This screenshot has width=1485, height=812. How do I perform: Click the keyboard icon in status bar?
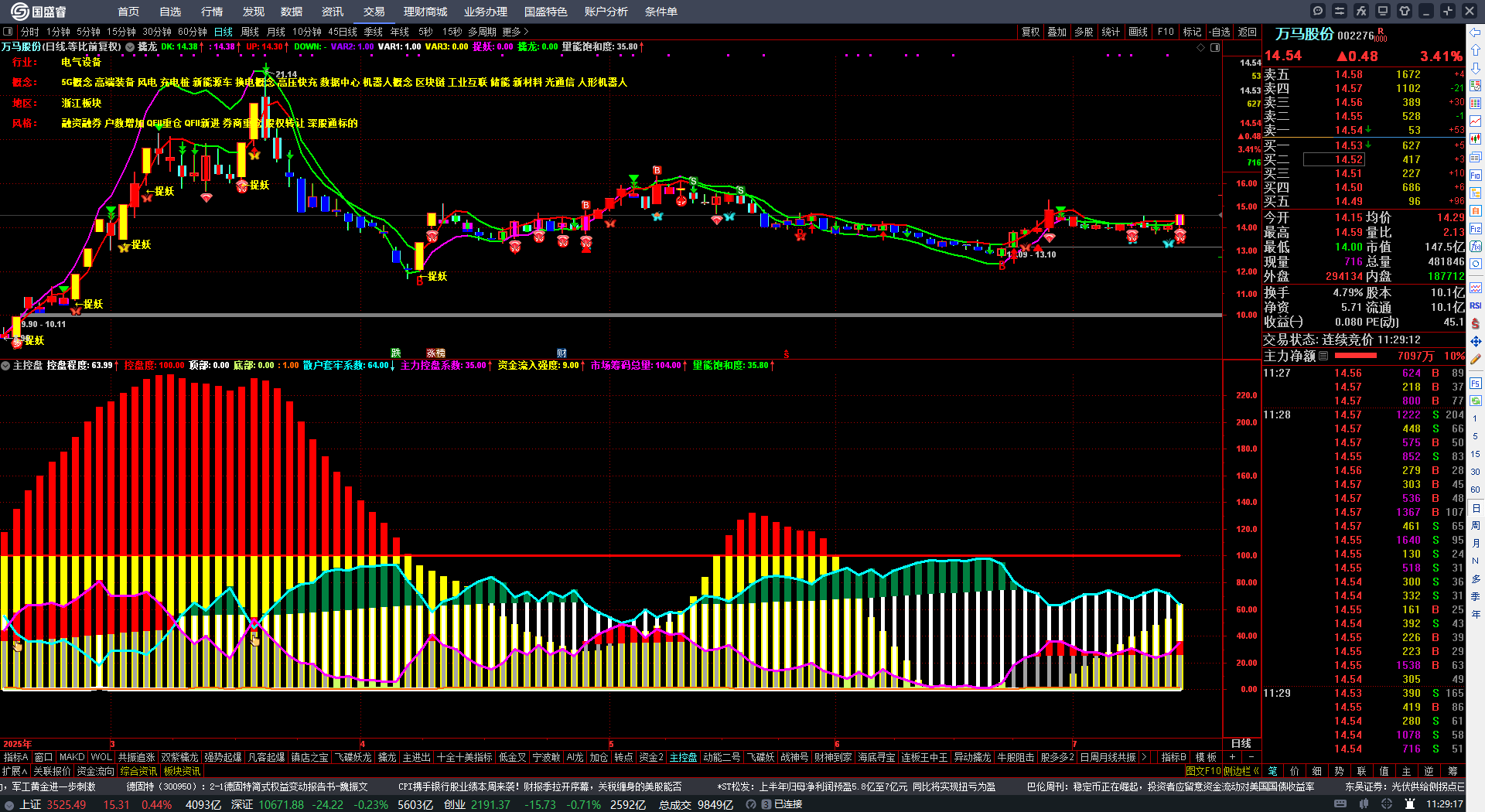tap(1340, 804)
